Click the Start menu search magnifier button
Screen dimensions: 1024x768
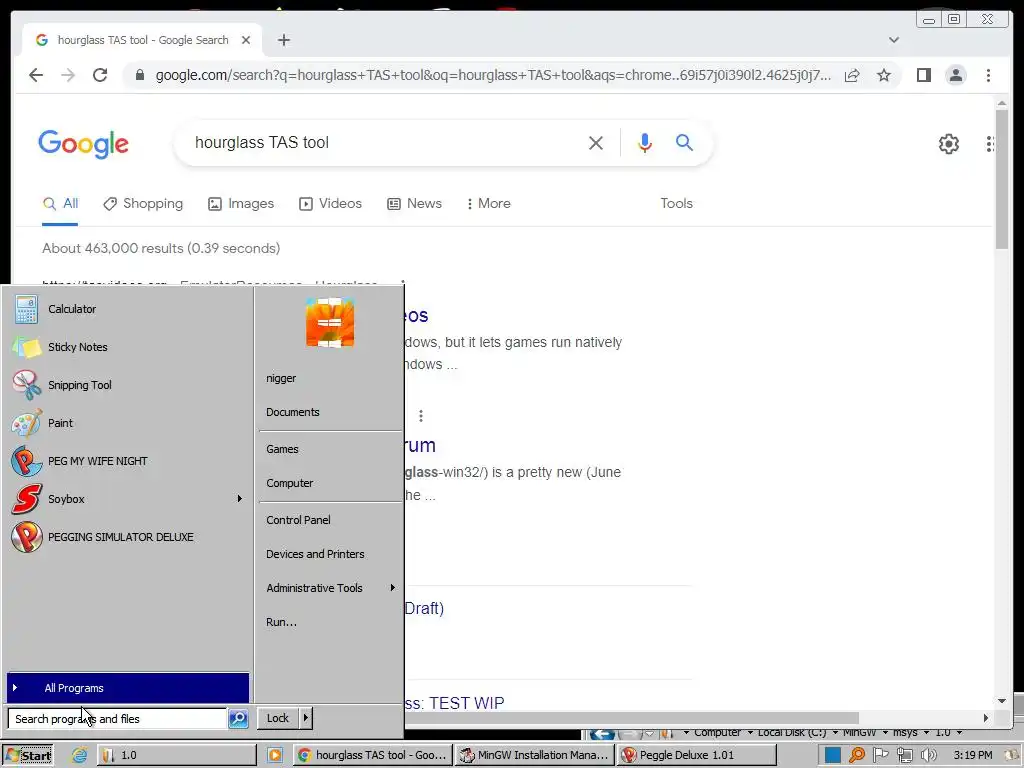point(238,718)
